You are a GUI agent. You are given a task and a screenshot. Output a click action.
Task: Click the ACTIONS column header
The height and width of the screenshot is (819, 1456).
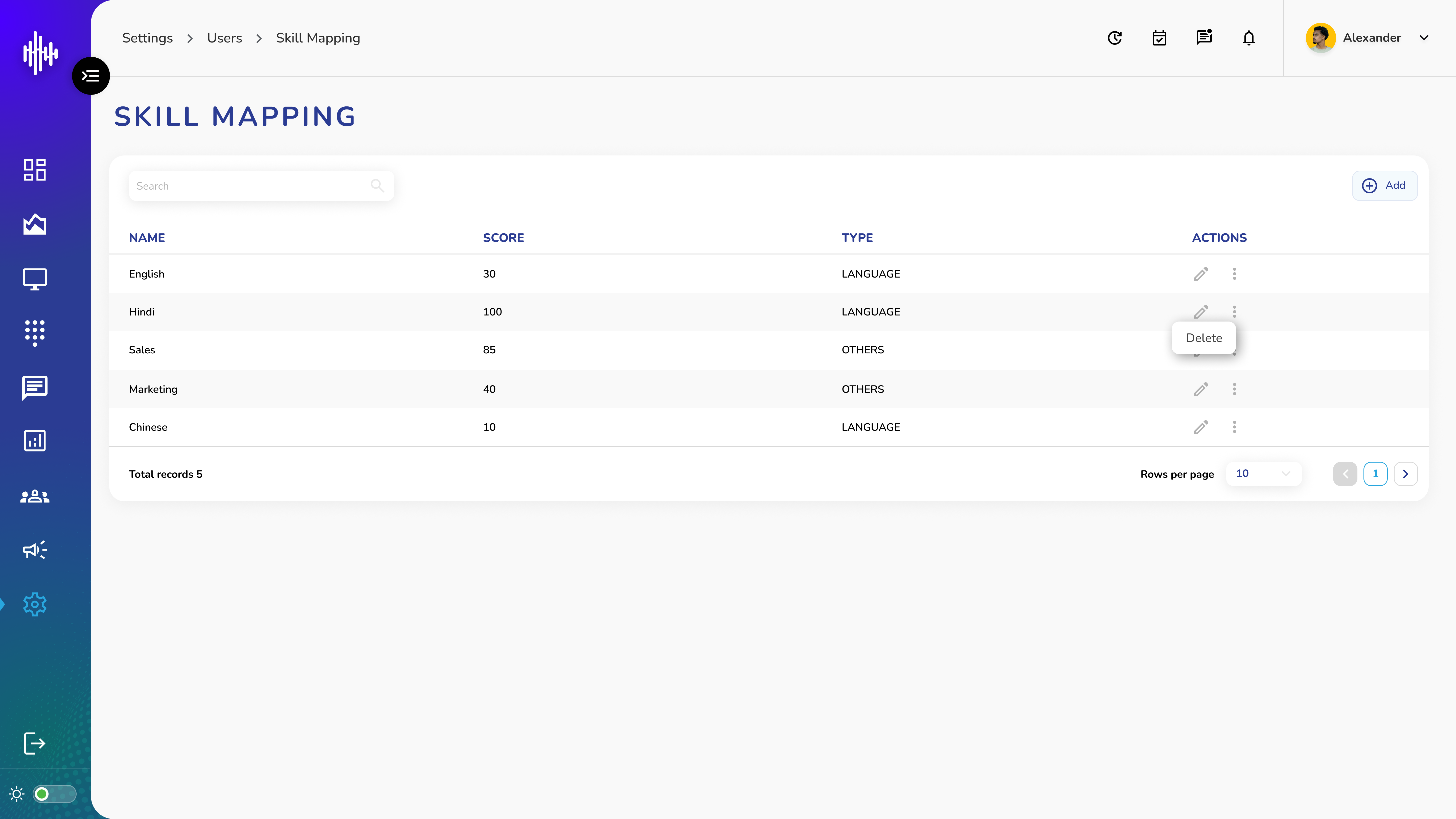pyautogui.click(x=1219, y=237)
